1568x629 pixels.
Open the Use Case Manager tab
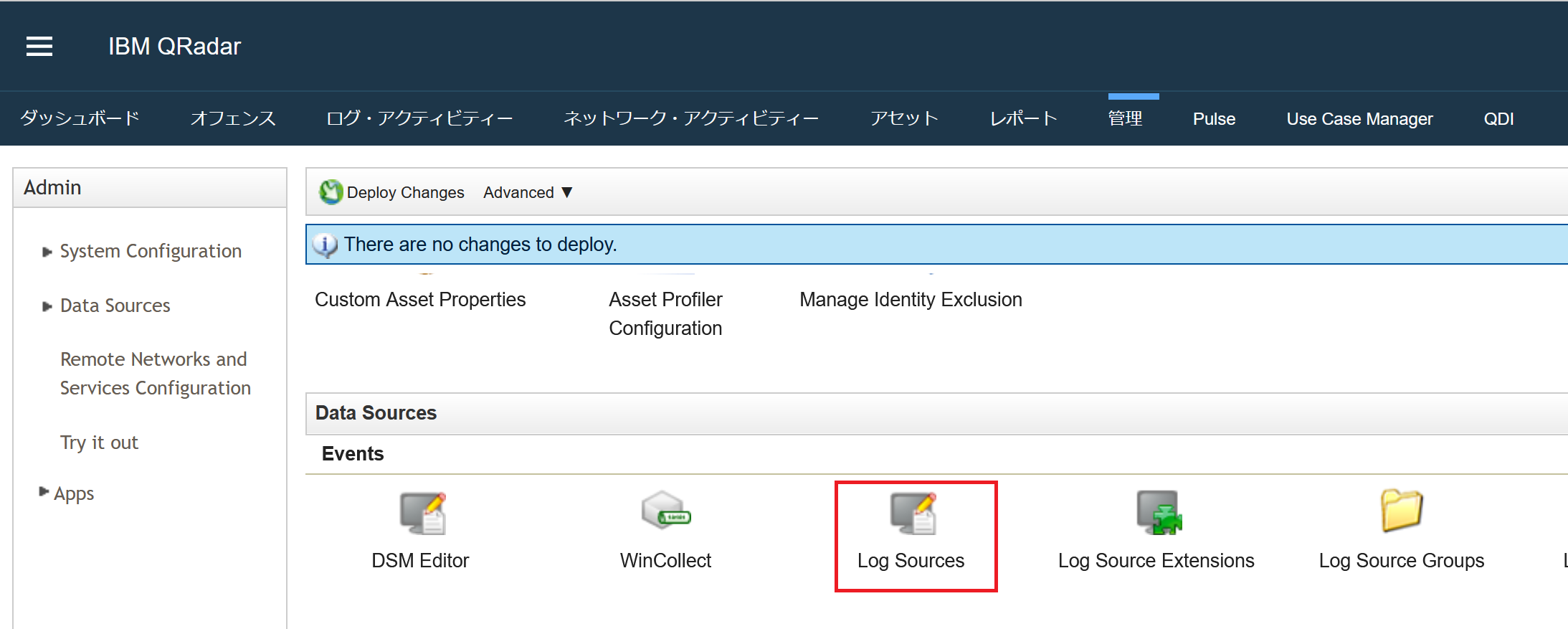click(x=1359, y=119)
